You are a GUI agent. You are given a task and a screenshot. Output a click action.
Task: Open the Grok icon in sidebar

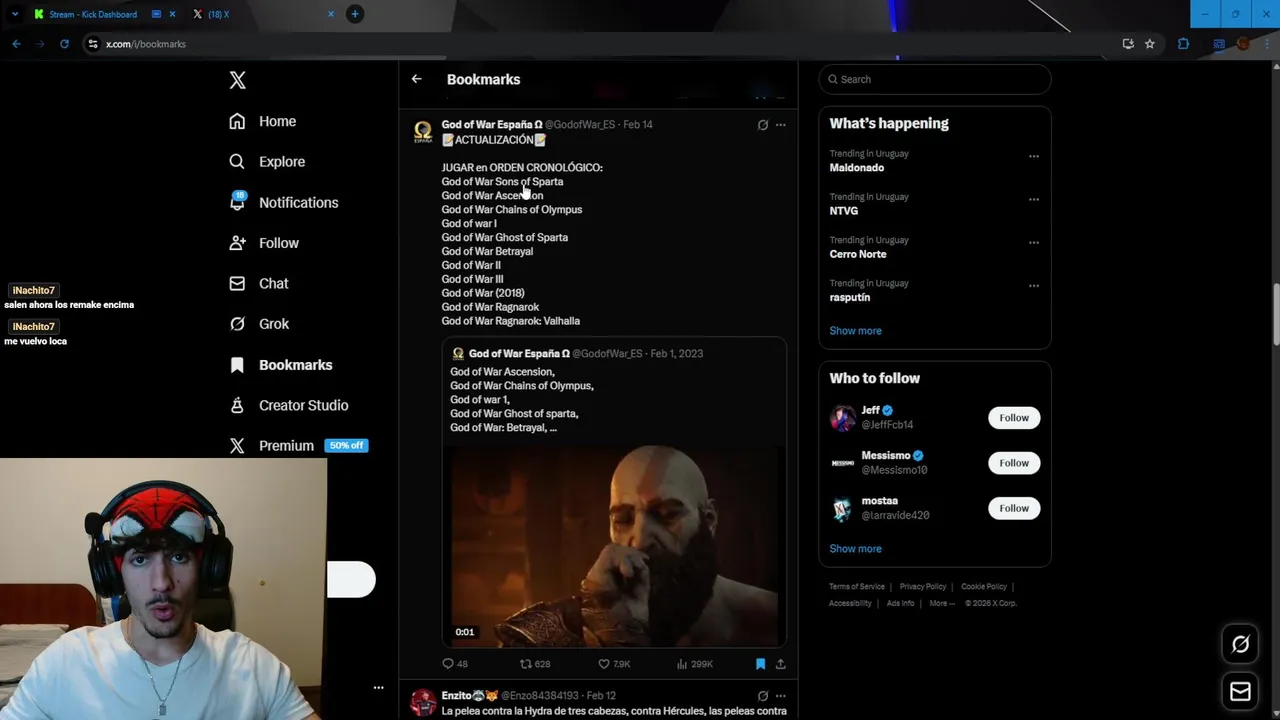(x=237, y=324)
